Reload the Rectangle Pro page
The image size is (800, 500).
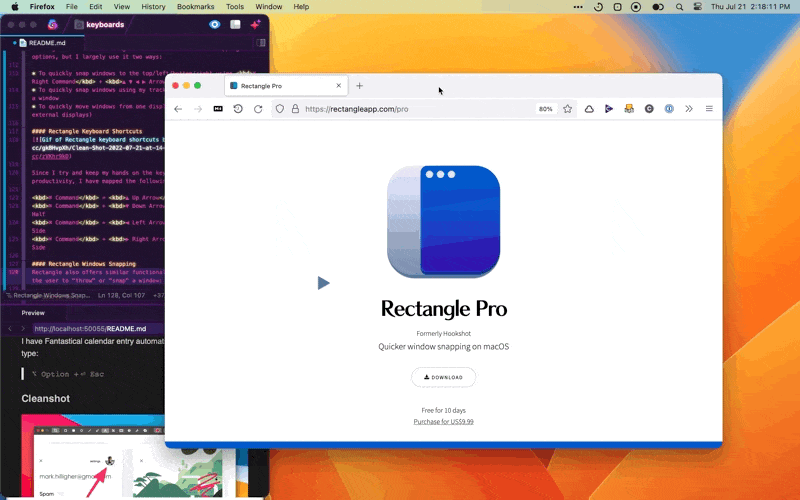[x=258, y=109]
